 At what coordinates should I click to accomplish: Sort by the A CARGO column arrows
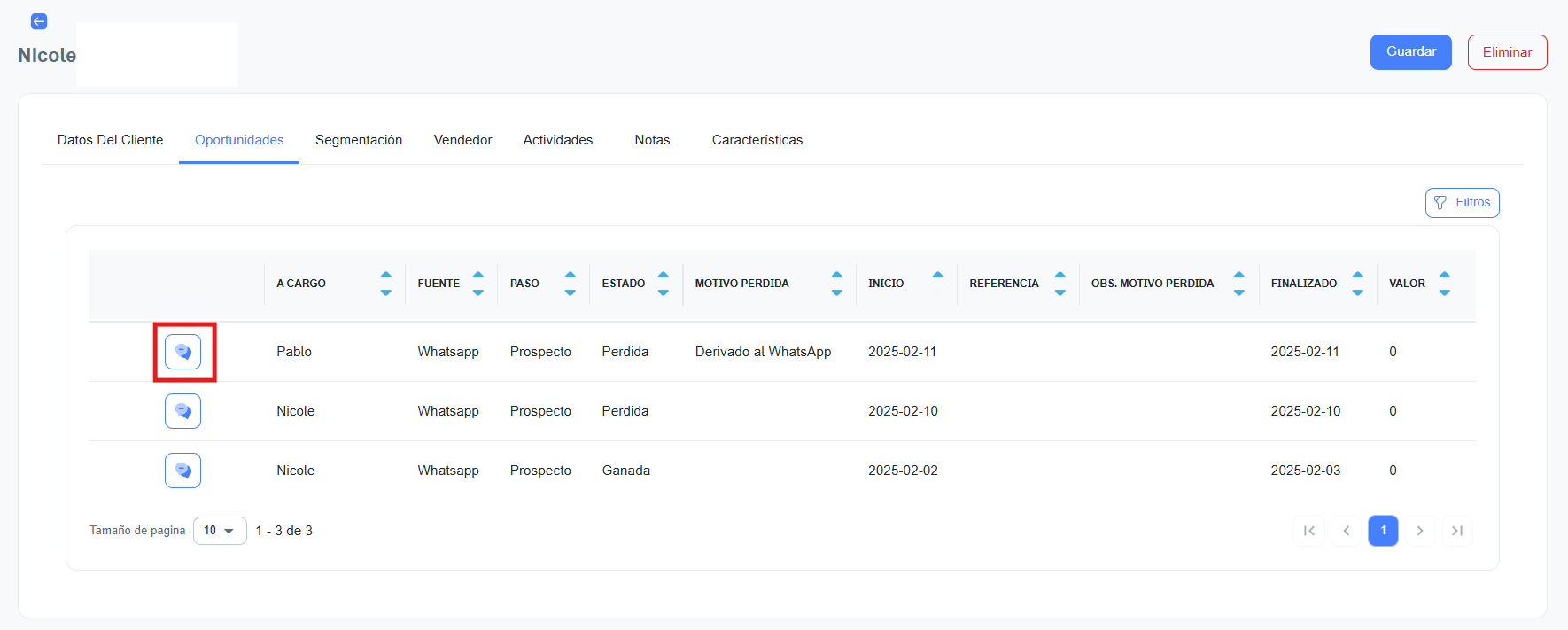click(x=385, y=284)
